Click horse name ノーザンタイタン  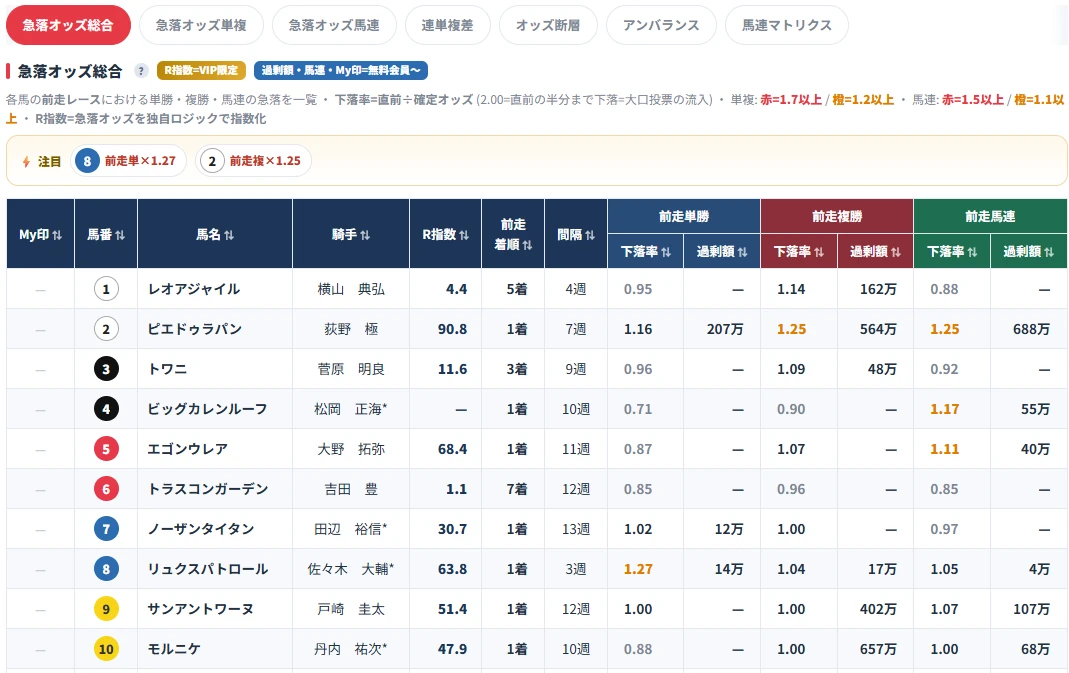200,529
